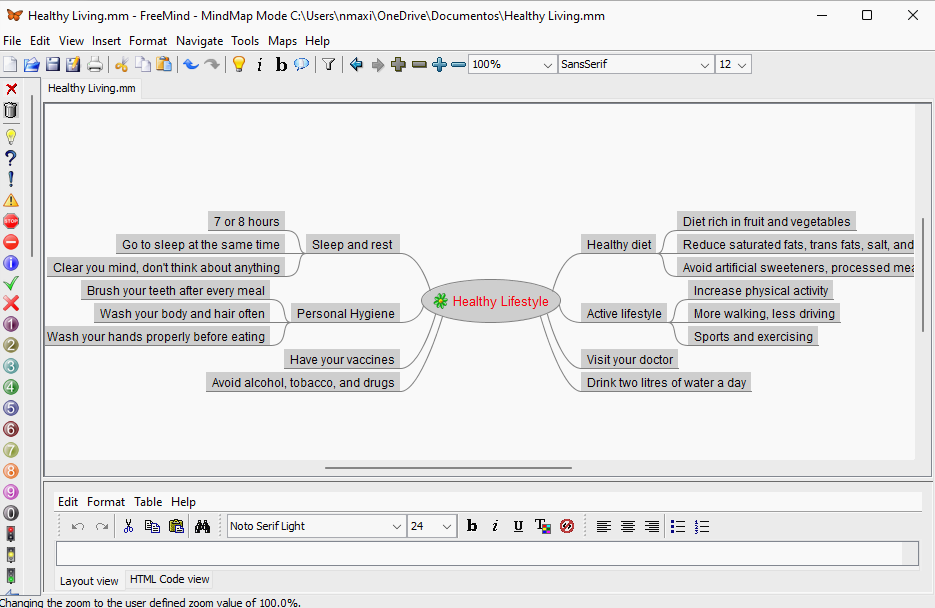Click the trash can remove-all-icons button
The height and width of the screenshot is (608, 935).
(x=11, y=110)
